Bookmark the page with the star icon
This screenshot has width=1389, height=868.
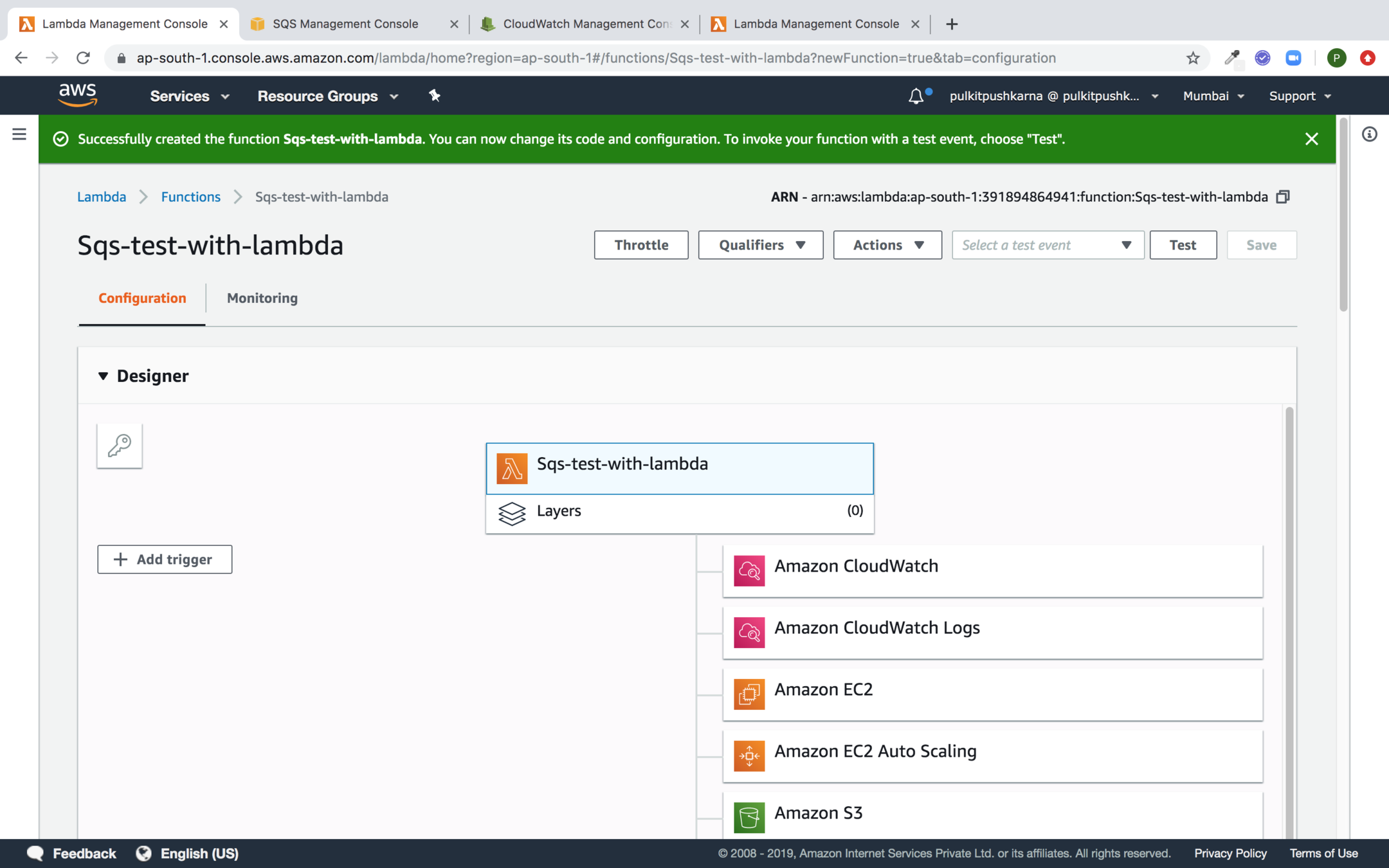[1193, 58]
